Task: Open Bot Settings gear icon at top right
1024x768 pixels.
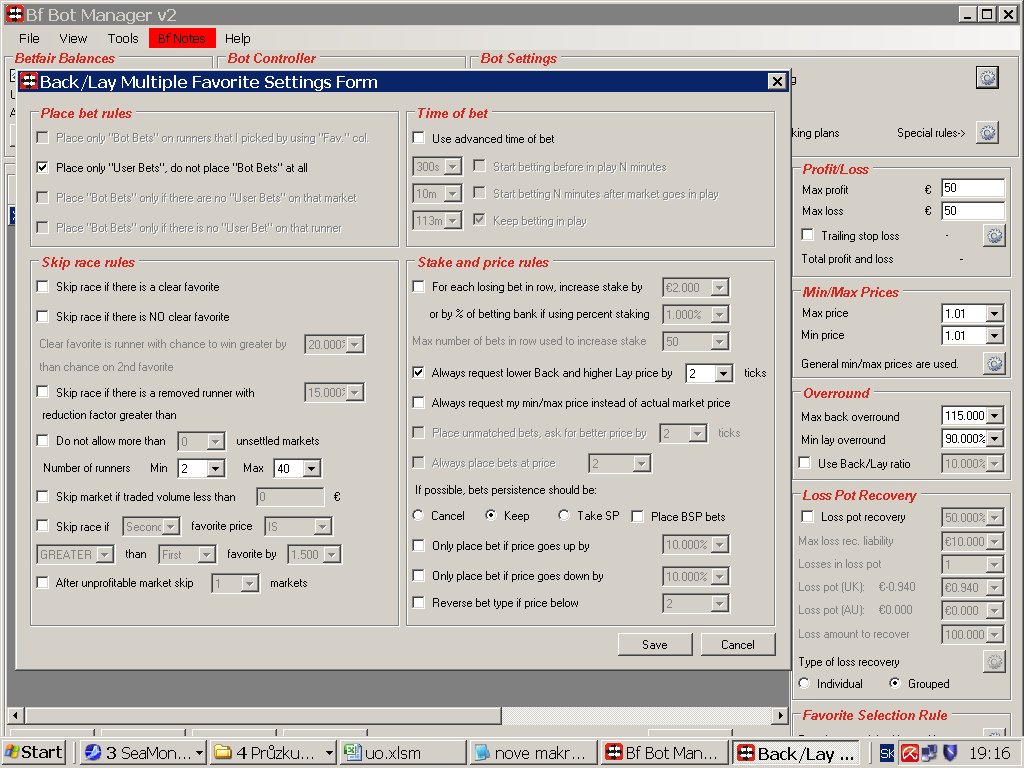Action: point(987,78)
